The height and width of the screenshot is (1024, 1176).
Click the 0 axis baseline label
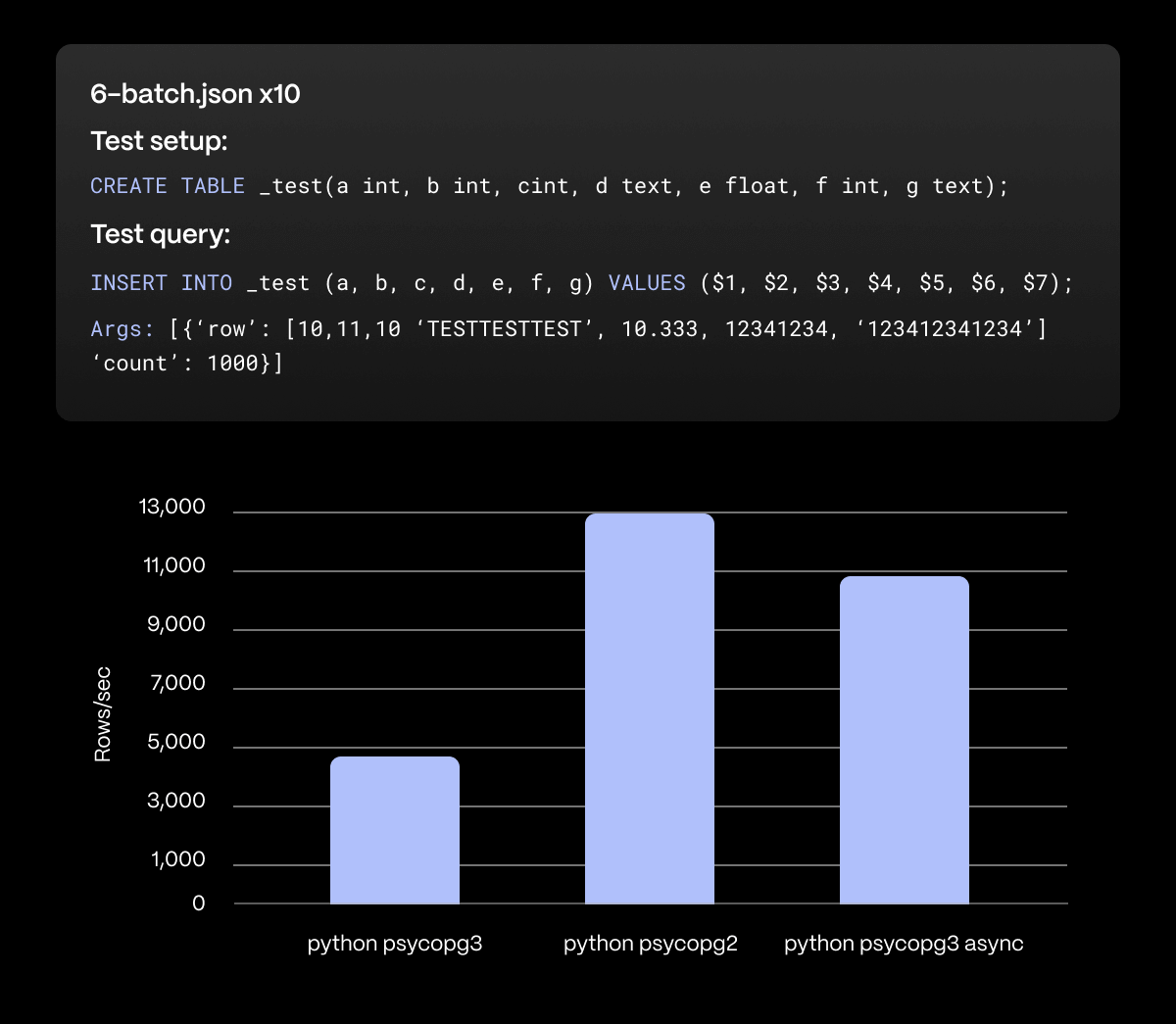(x=199, y=903)
